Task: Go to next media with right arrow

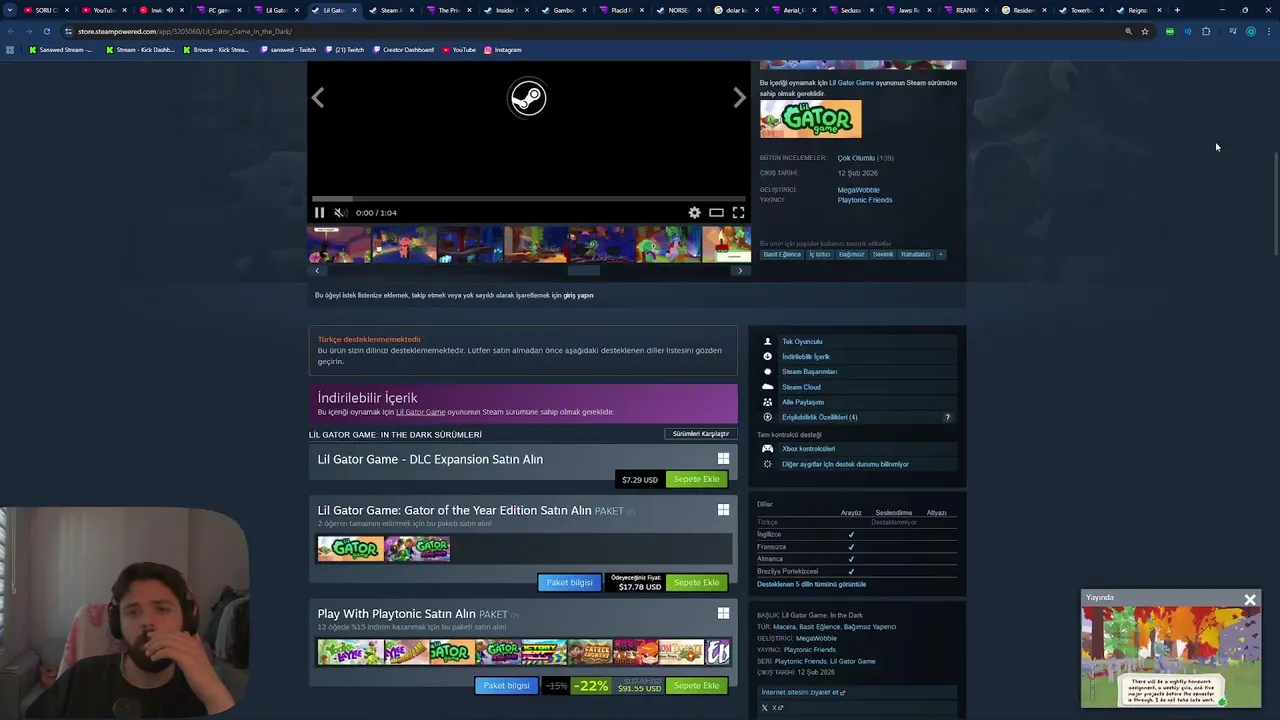Action: pyautogui.click(x=739, y=97)
